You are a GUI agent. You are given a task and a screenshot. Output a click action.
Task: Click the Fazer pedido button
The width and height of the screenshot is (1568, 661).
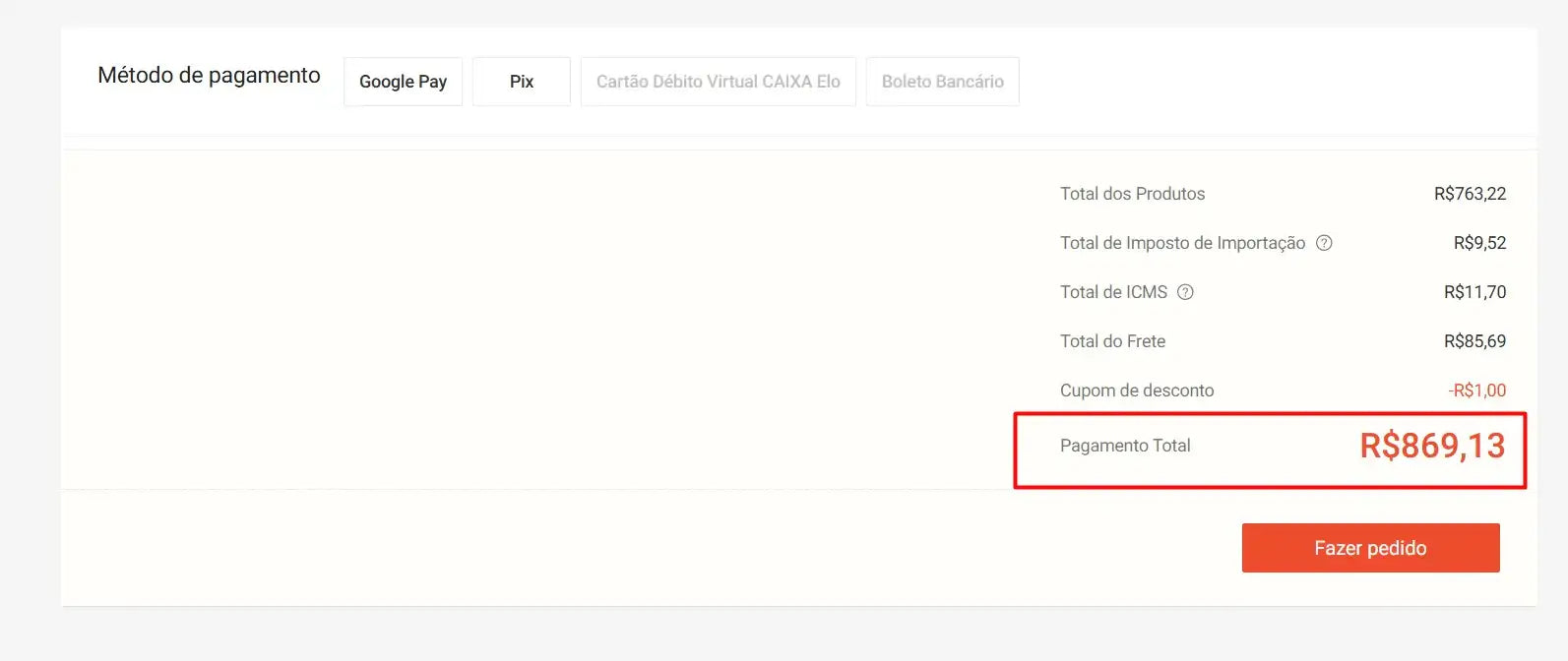1369,547
